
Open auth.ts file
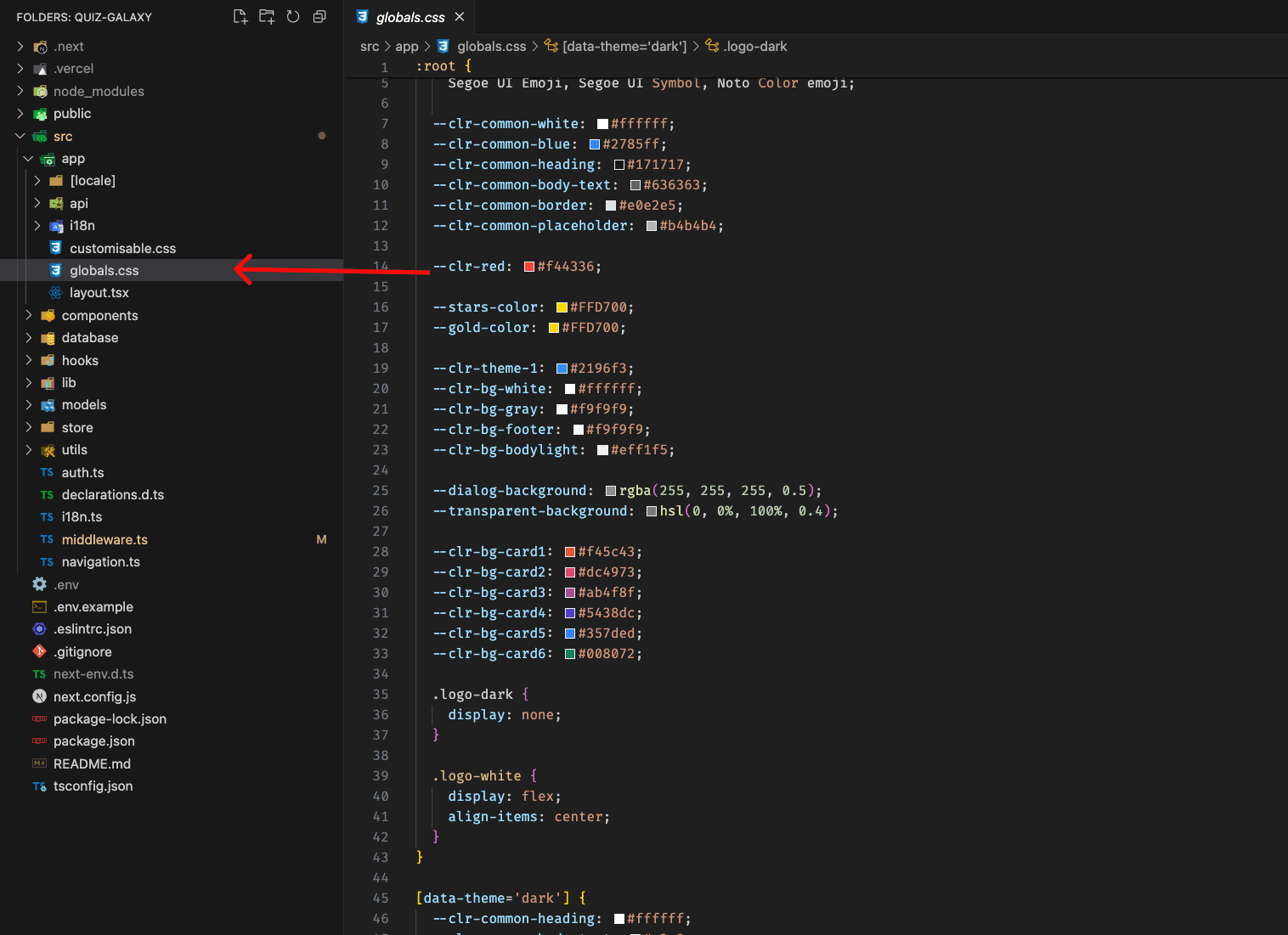point(82,473)
